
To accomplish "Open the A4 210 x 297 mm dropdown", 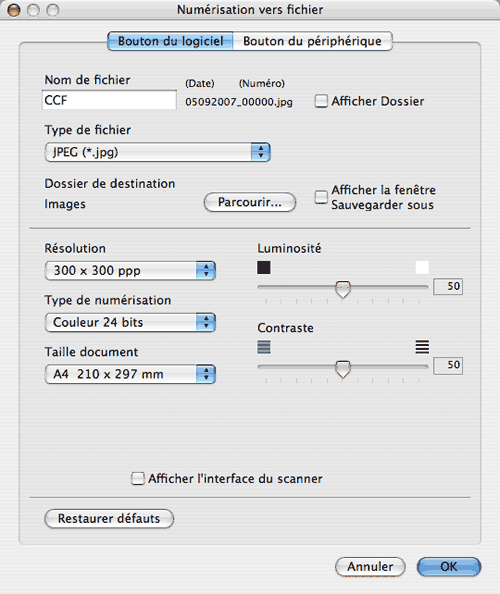I will point(130,374).
